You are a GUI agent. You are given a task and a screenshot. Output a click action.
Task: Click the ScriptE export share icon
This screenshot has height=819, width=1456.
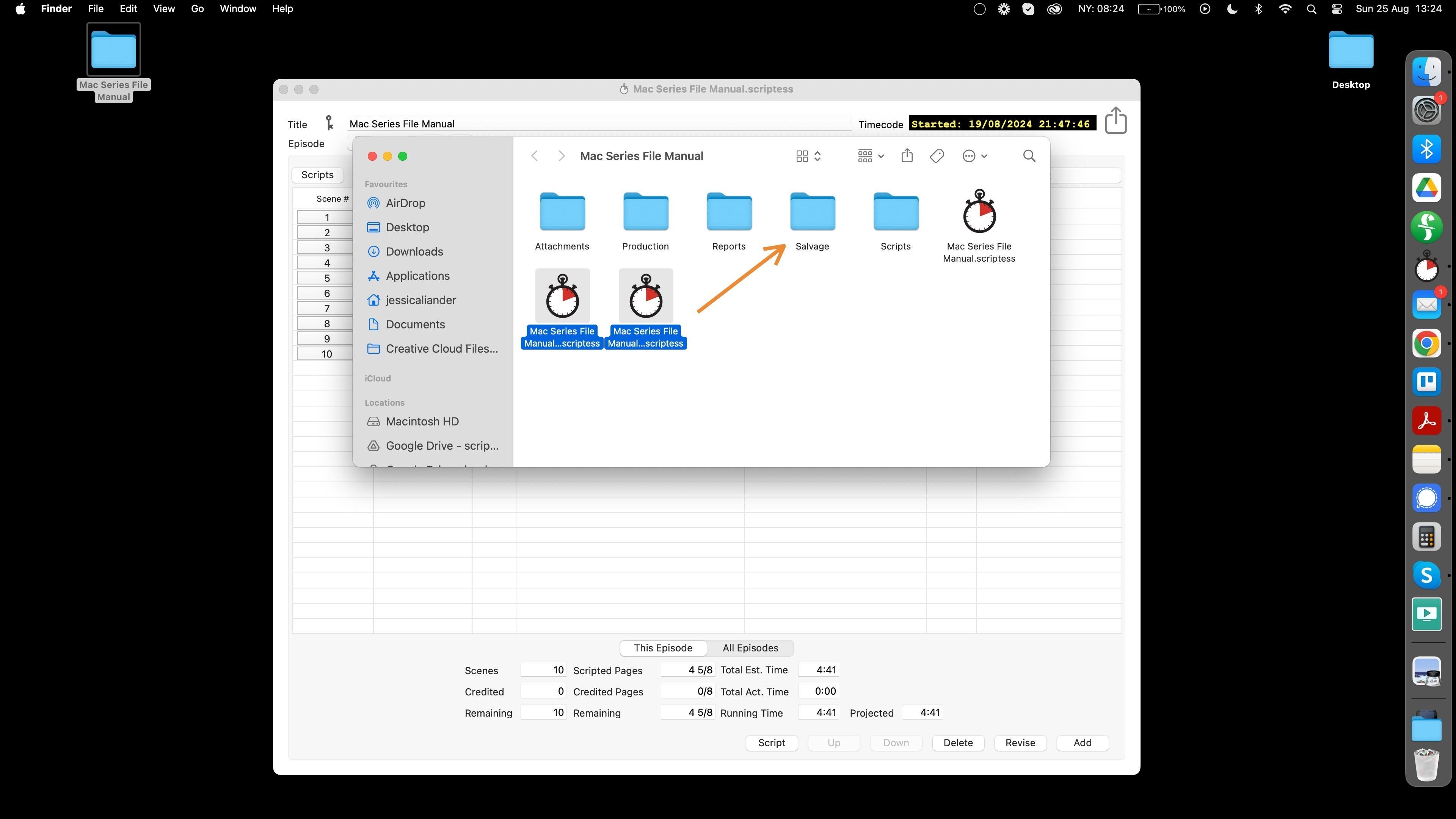(x=1115, y=121)
